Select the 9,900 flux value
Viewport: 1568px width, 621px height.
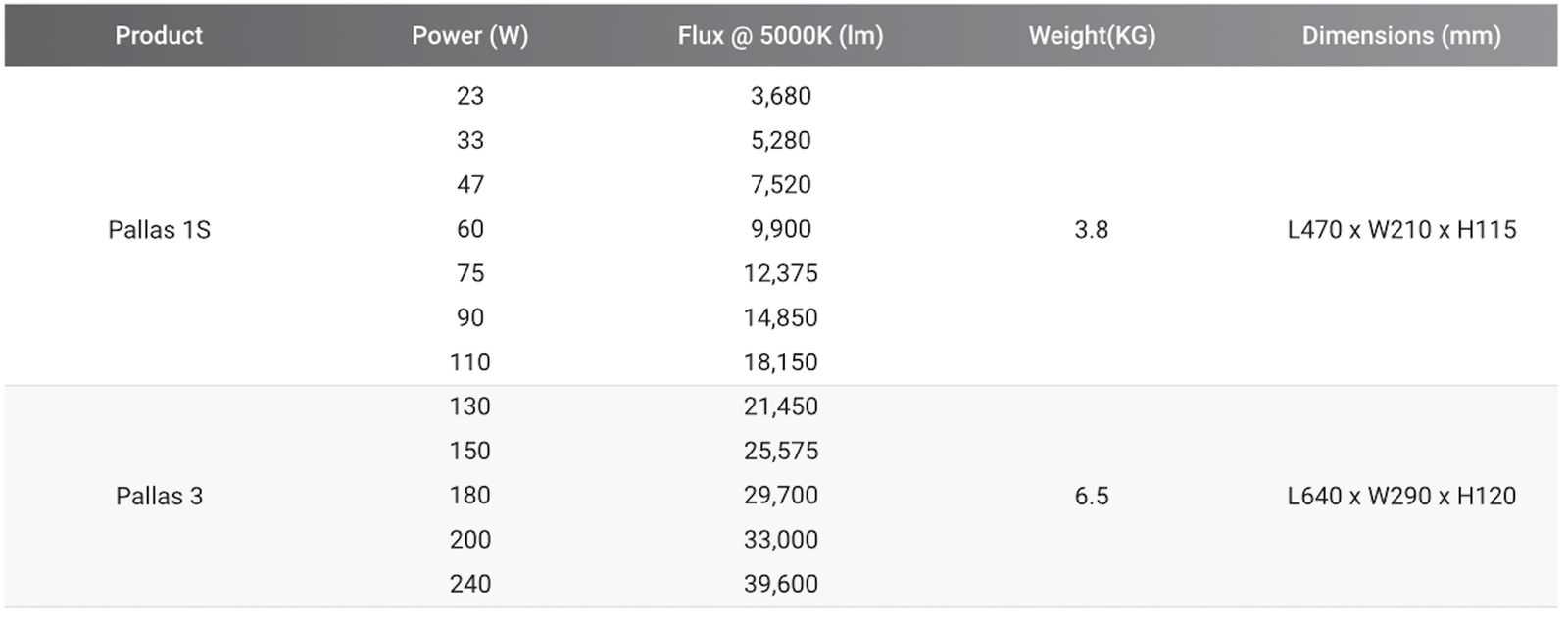pos(780,229)
